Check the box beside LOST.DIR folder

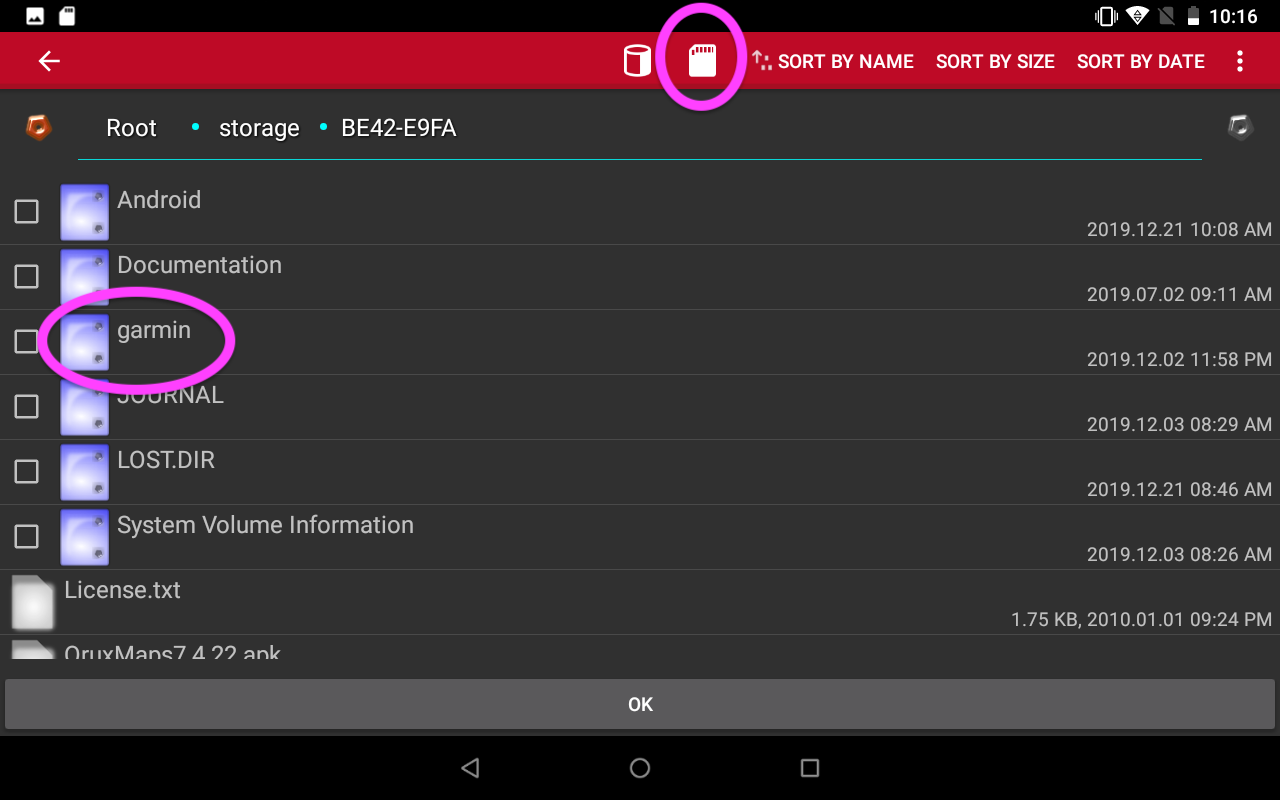(26, 472)
